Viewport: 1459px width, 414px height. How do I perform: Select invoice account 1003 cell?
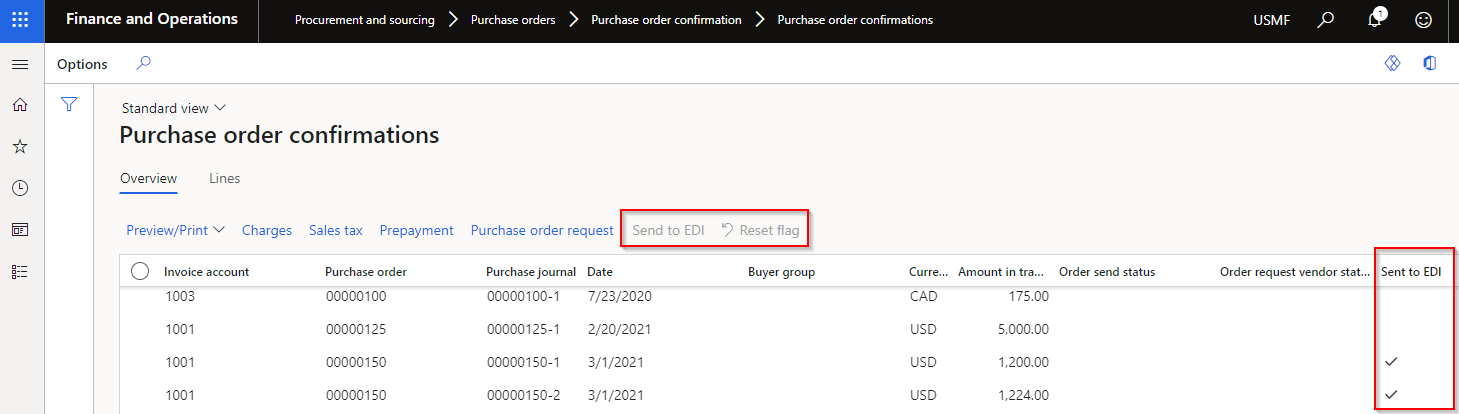(178, 296)
